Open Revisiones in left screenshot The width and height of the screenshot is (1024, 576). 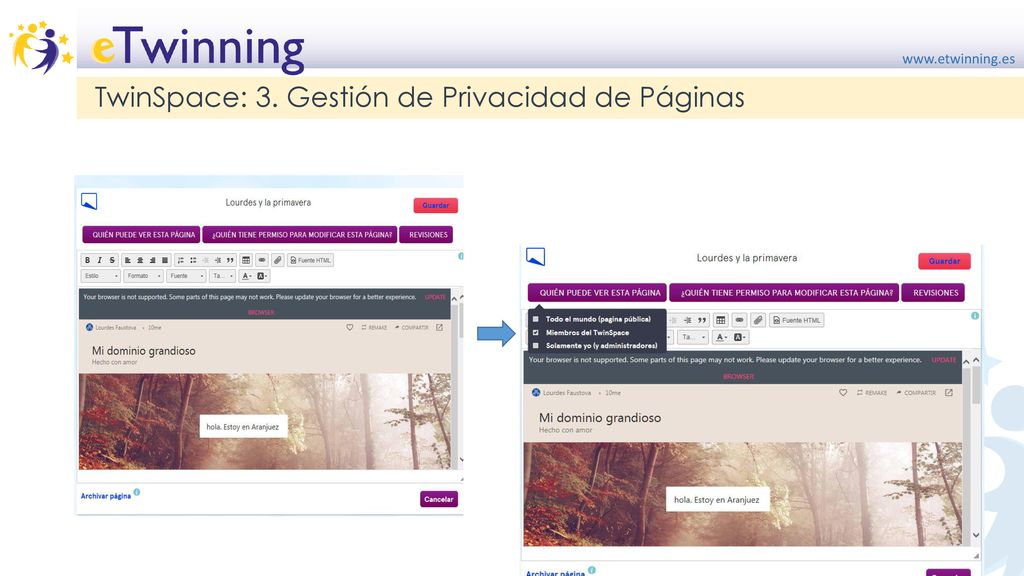pos(427,234)
